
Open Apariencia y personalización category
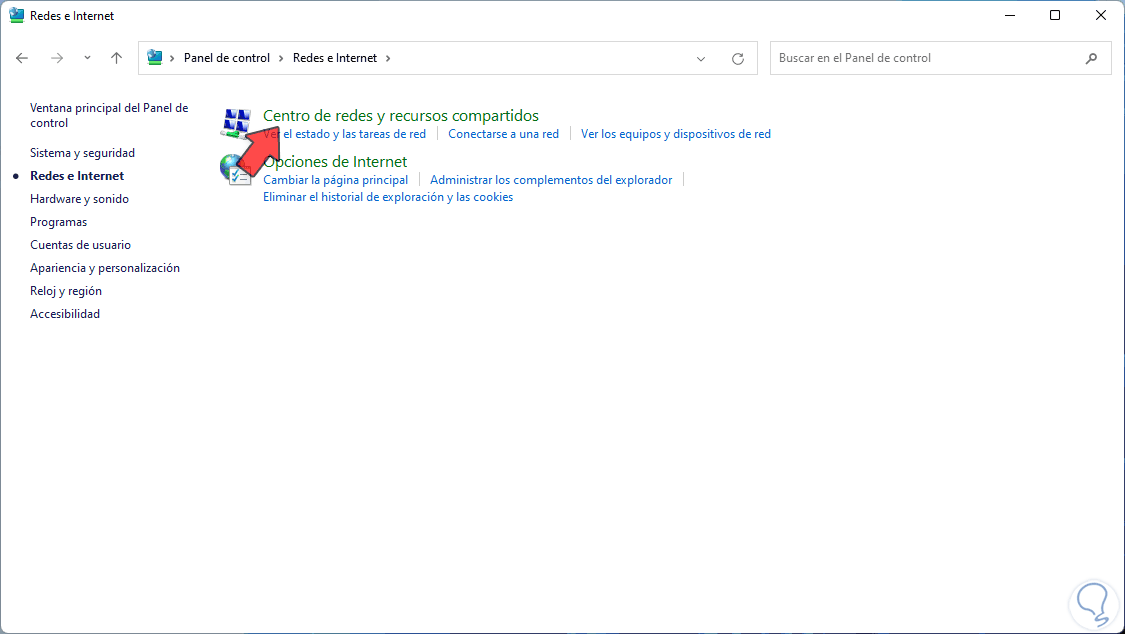105,268
